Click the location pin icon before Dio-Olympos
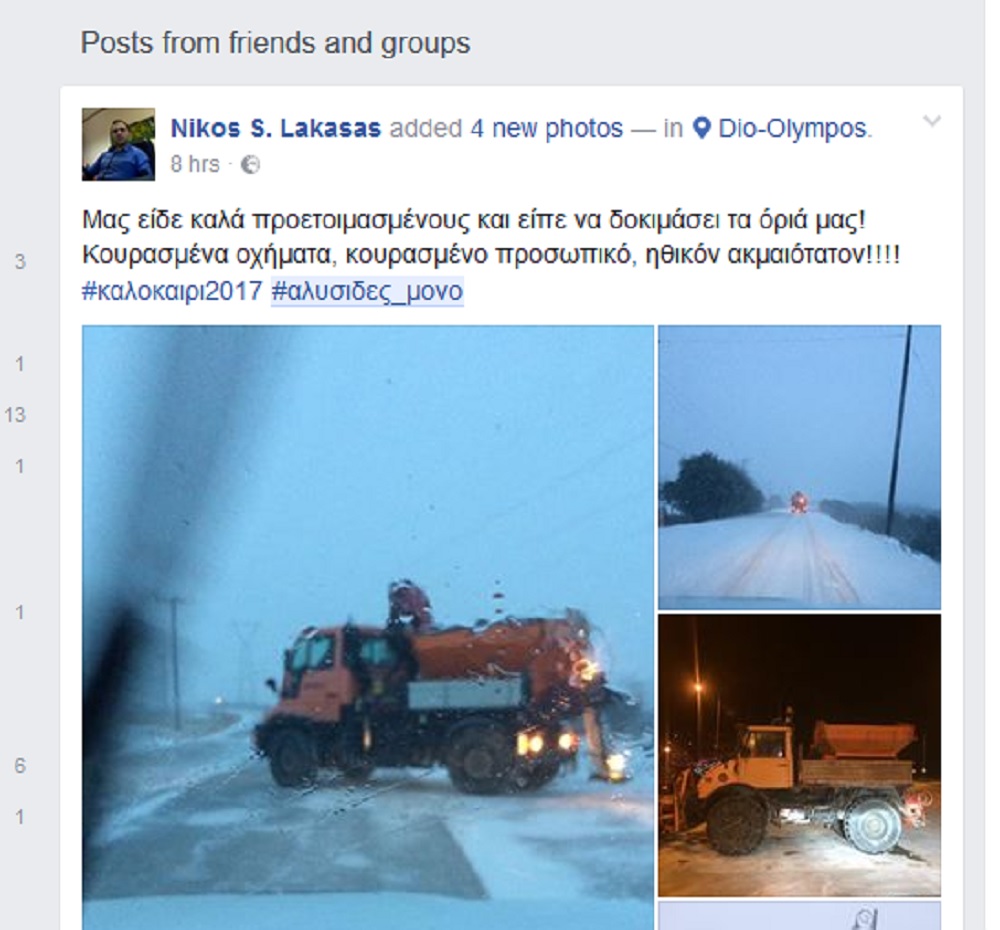The image size is (1000, 930). (x=702, y=128)
